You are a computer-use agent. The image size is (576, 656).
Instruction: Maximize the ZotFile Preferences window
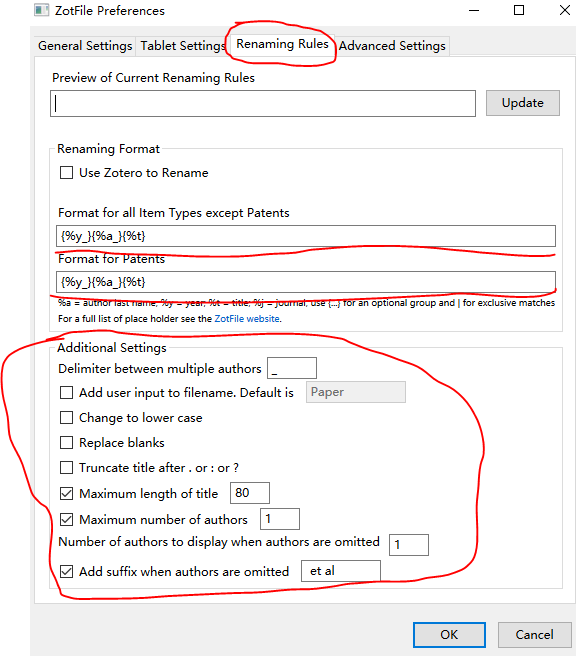(519, 10)
